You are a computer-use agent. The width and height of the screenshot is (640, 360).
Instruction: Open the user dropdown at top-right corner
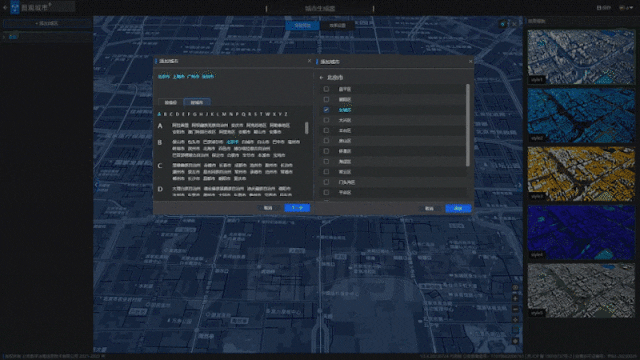[626, 7]
